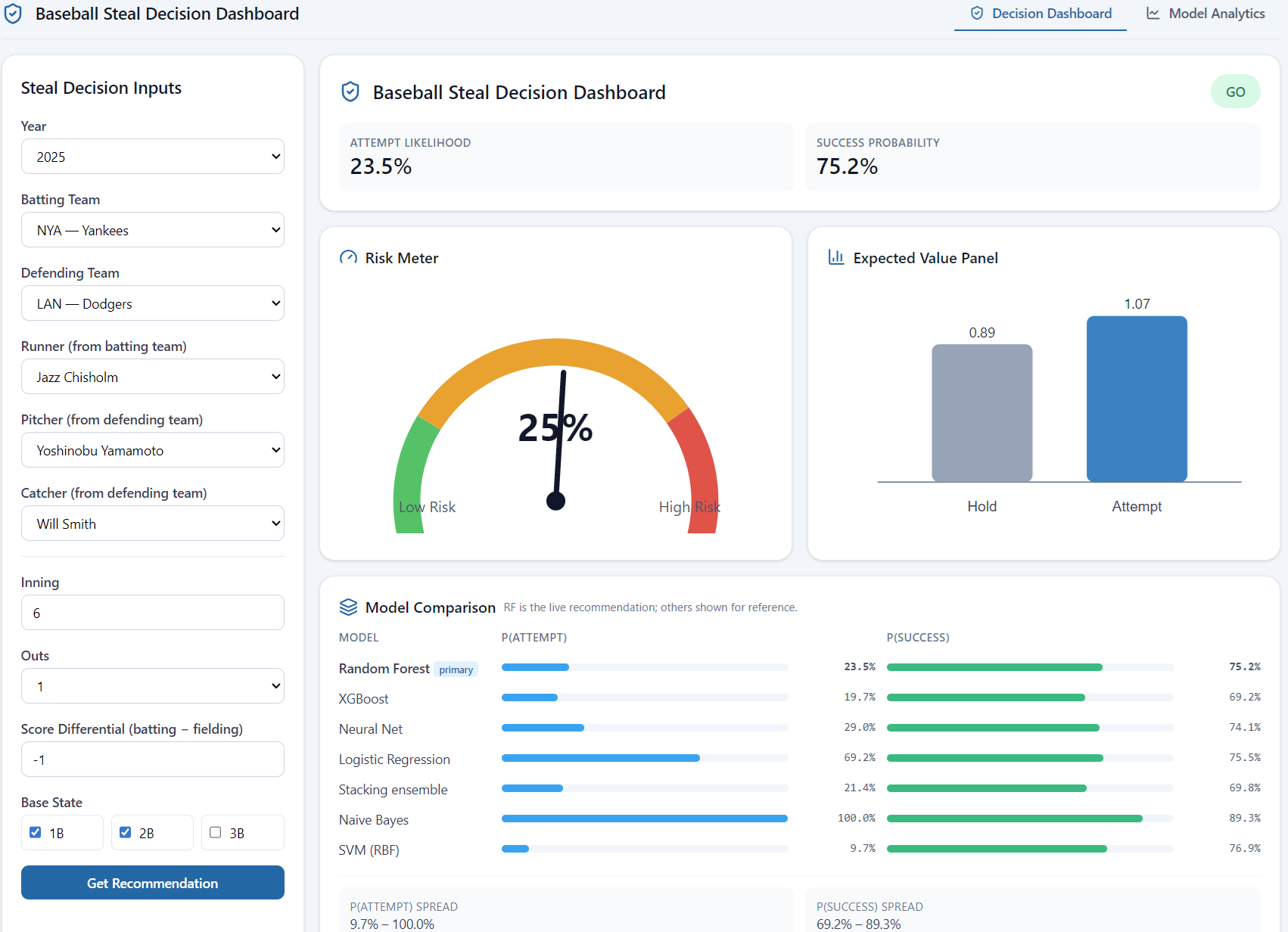Click the SVM (RBF) P(Attempt) bar
Image resolution: width=1288 pixels, height=932 pixels.
[x=645, y=849]
